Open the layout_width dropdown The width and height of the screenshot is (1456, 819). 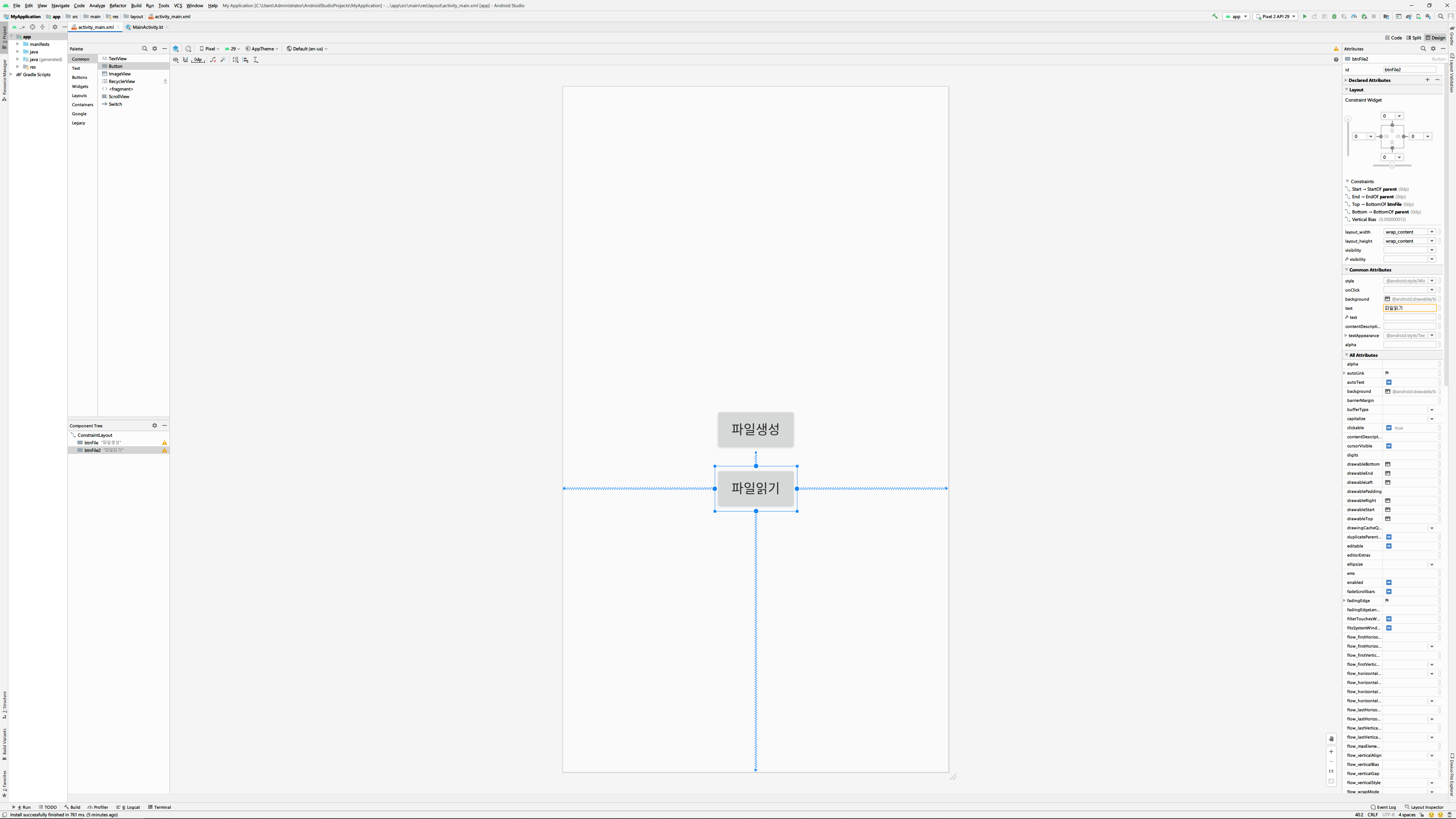pos(1432,232)
